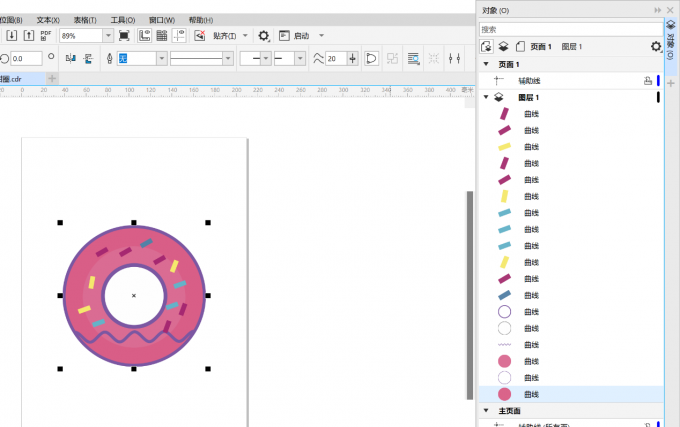This screenshot has height=427, width=680.
Task: Open the zoom level dropdown
Action: pyautogui.click(x=108, y=36)
